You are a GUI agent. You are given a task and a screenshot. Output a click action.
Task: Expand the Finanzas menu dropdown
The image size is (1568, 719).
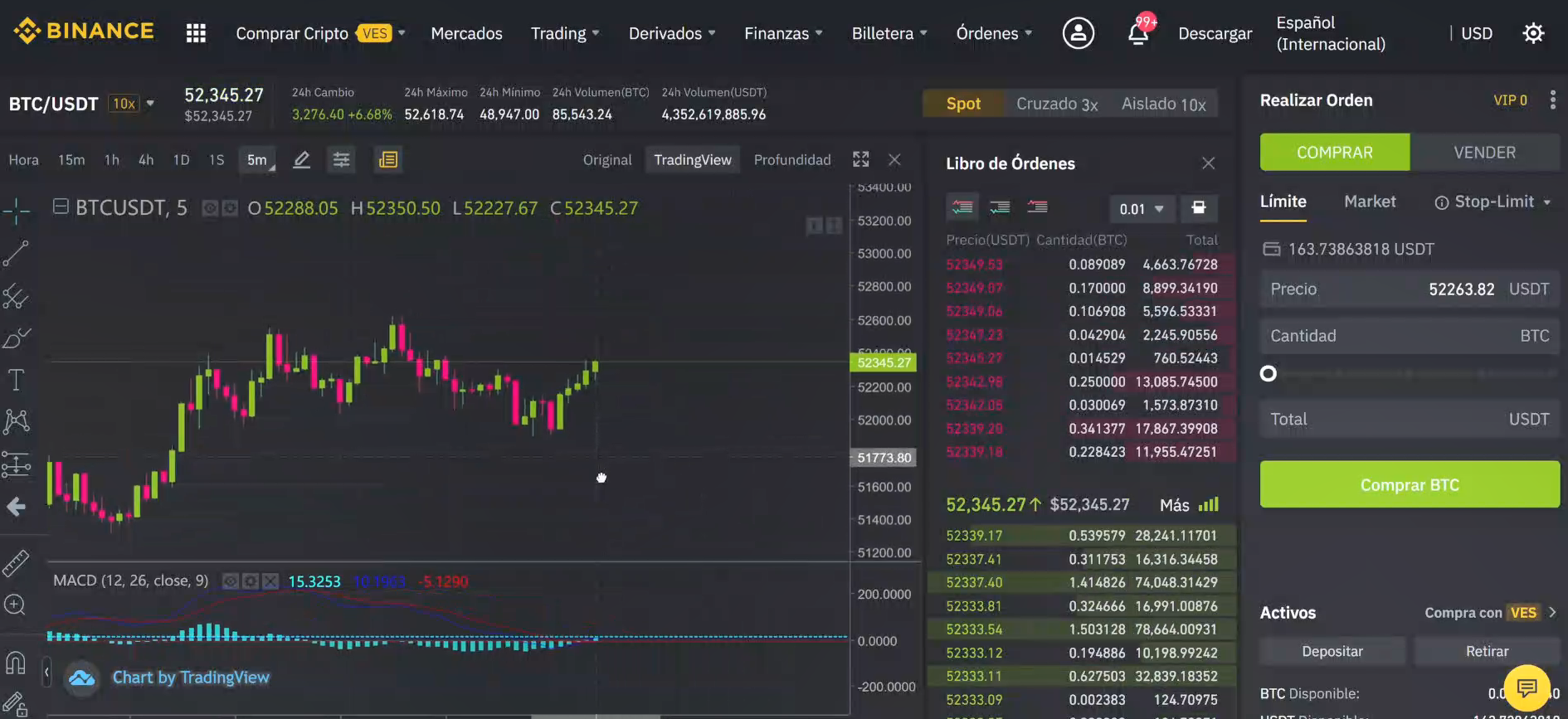click(819, 33)
